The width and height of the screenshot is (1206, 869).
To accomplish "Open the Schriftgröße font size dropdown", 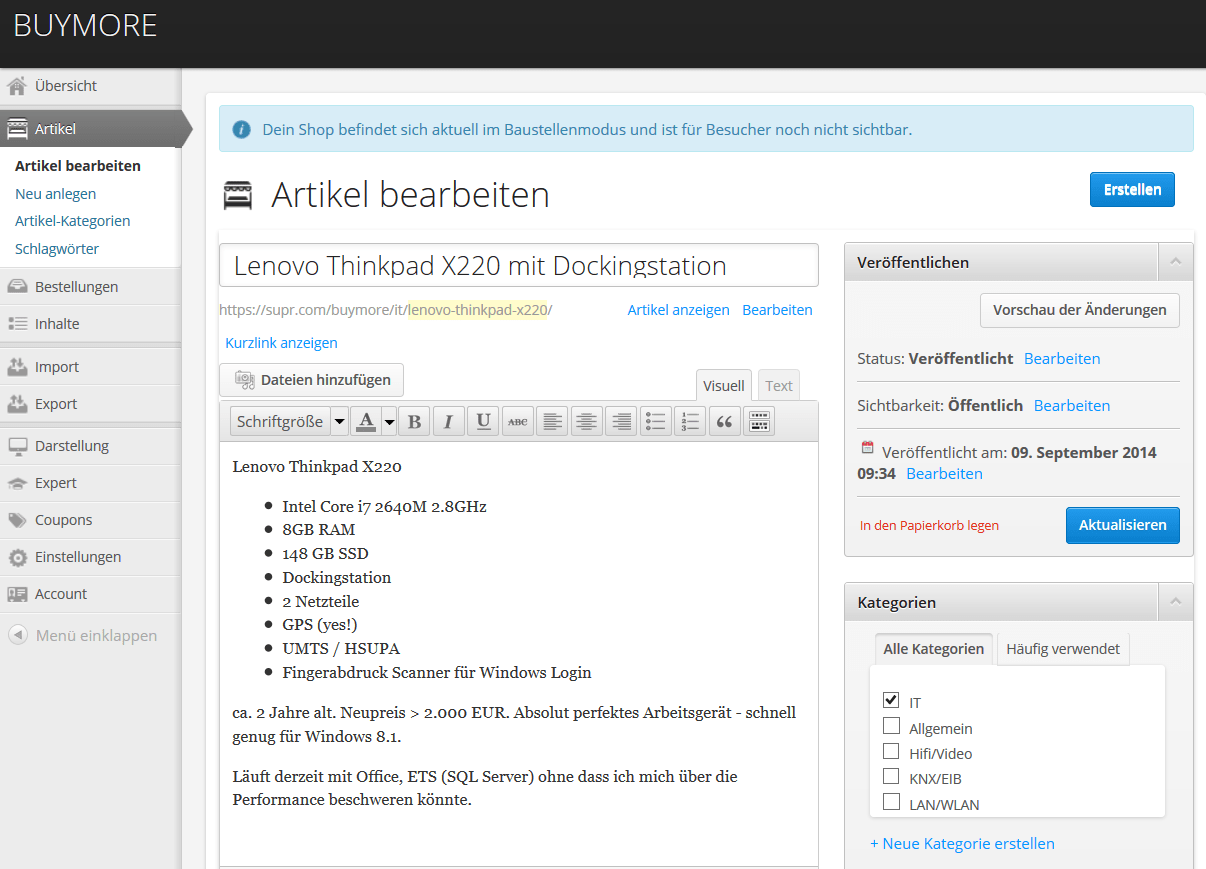I will coord(289,422).
